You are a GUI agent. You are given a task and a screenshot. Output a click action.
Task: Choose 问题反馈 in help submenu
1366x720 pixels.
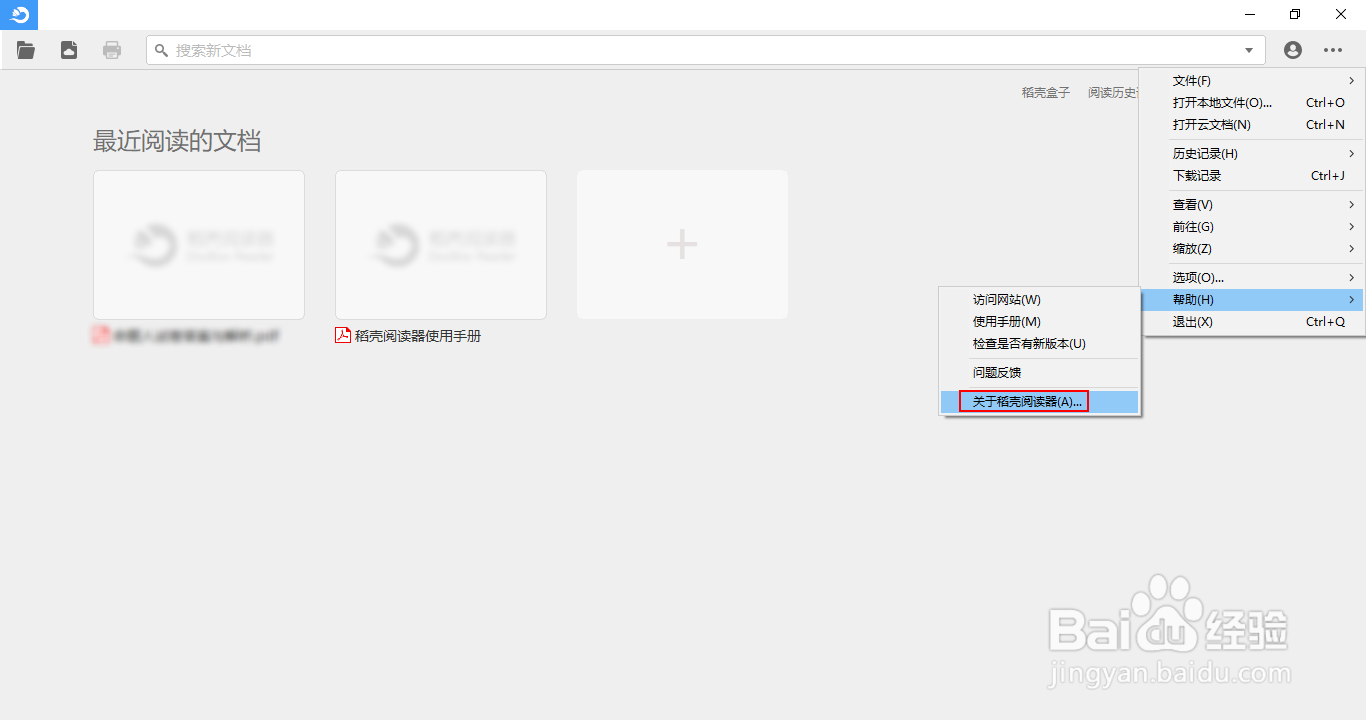1040,373
